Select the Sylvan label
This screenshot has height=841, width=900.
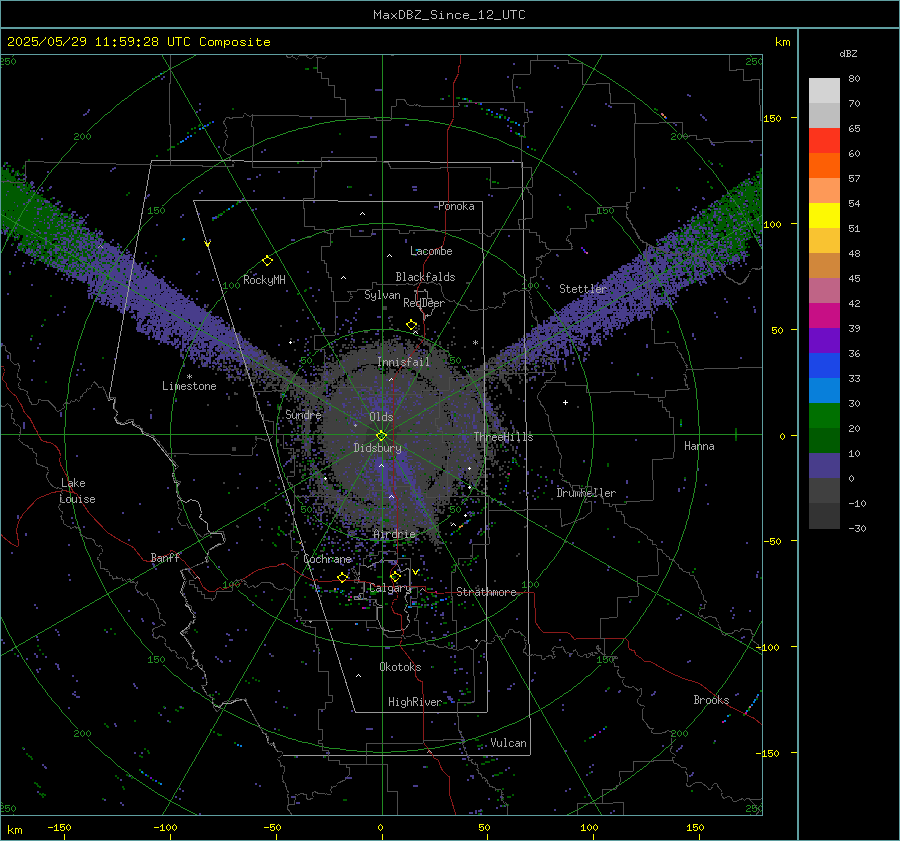382,295
